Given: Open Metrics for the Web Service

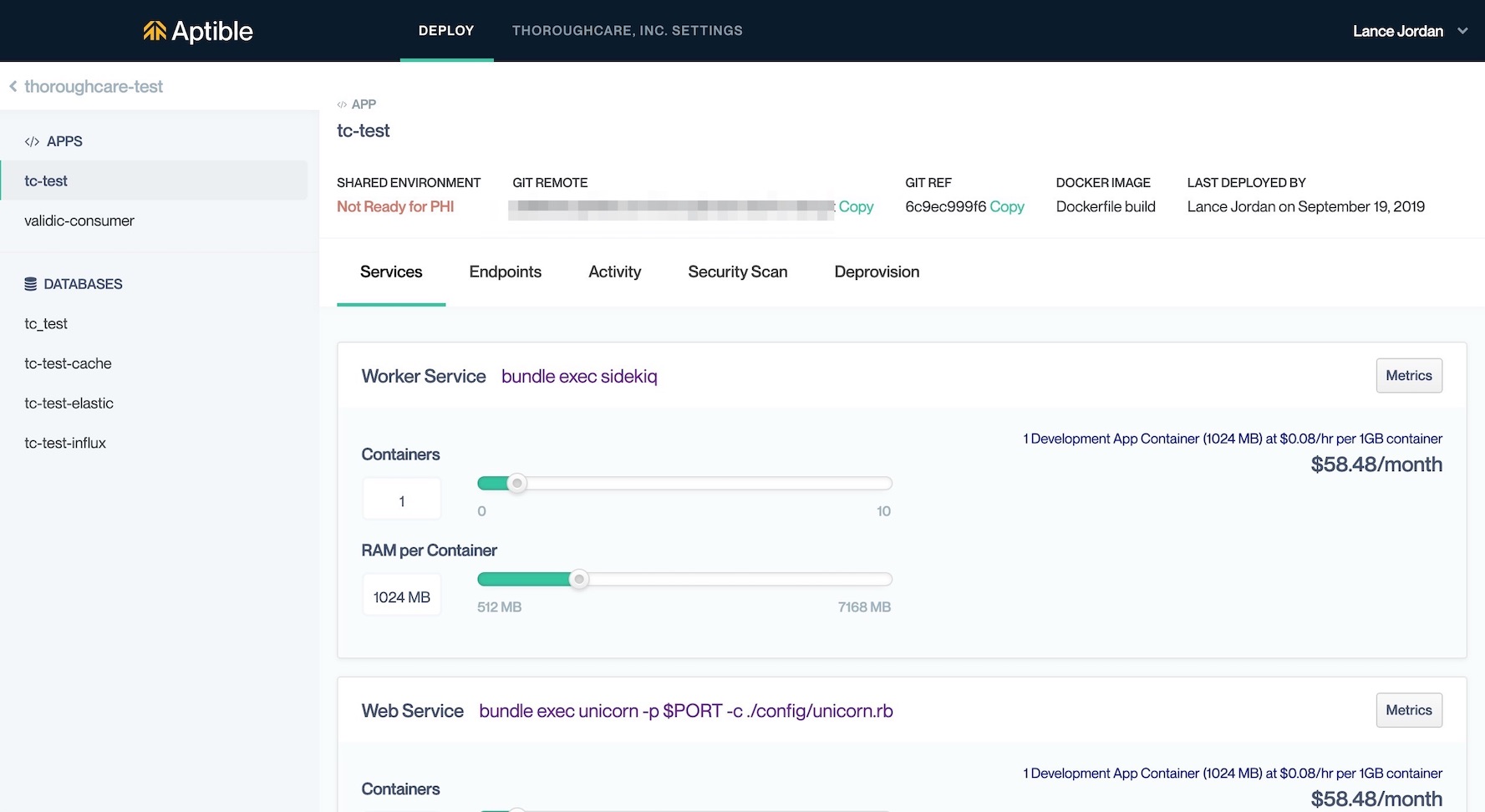Looking at the screenshot, I should click(x=1409, y=710).
